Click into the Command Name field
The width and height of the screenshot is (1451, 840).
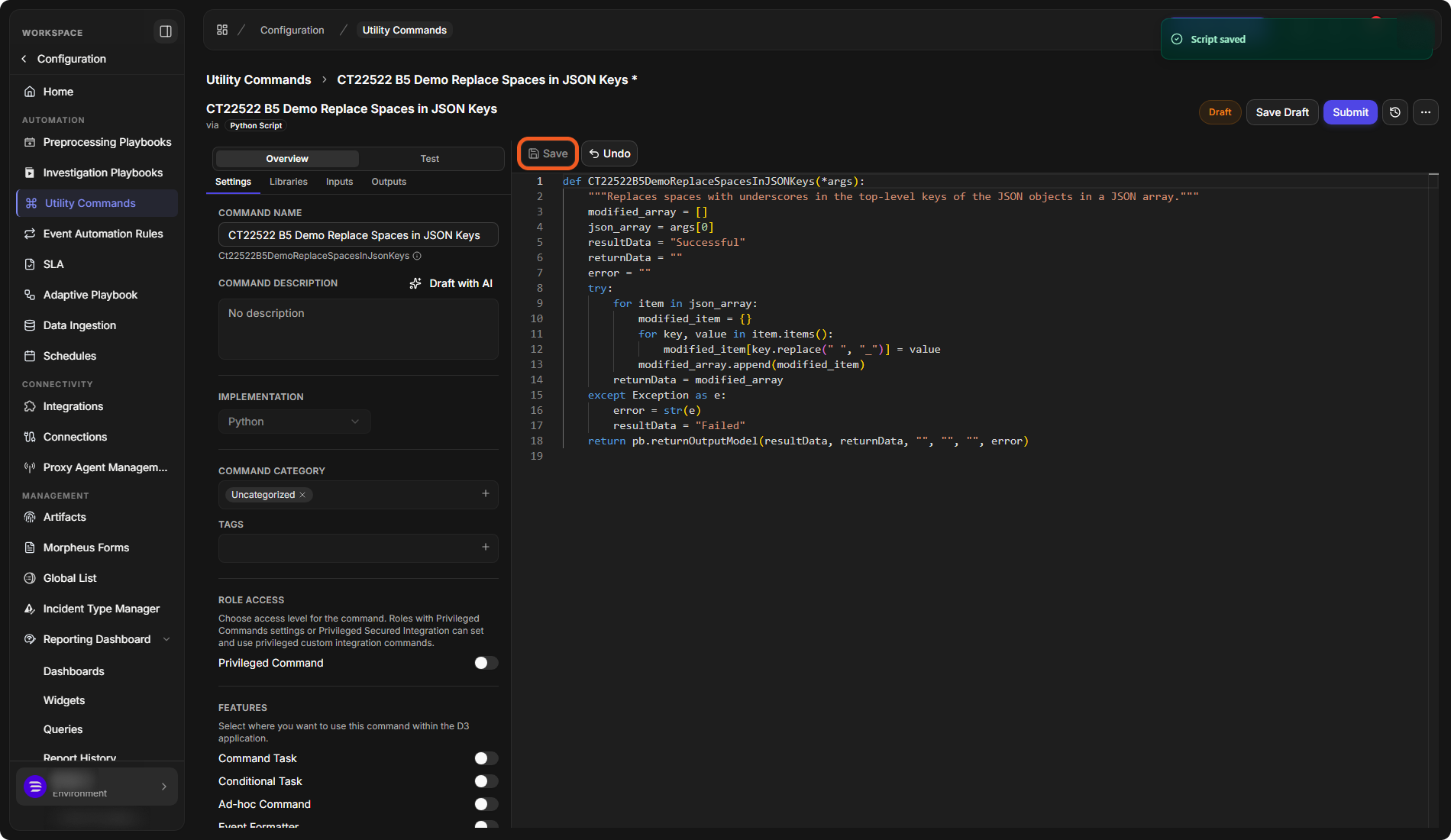358,235
